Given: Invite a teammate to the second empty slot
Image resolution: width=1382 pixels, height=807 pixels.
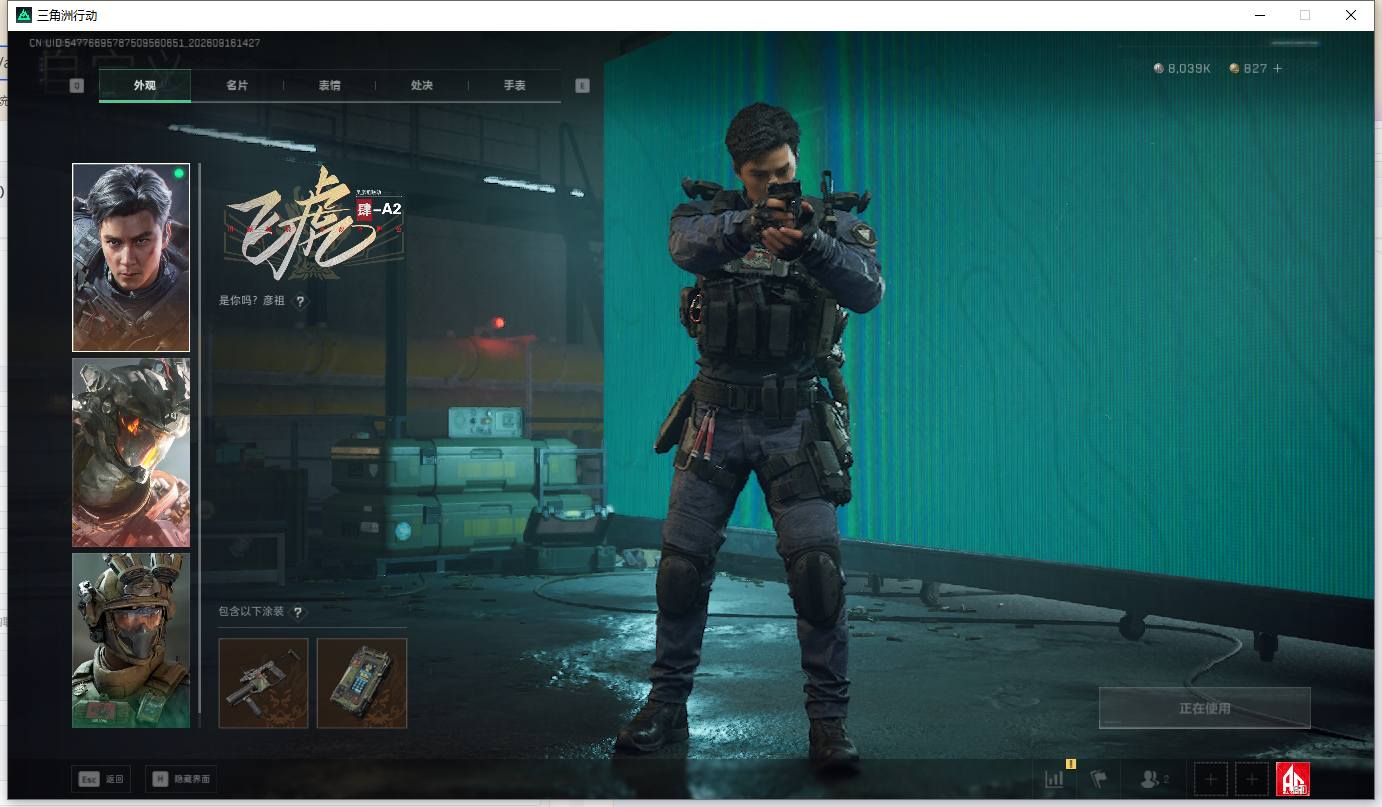Looking at the screenshot, I should click(x=1252, y=779).
